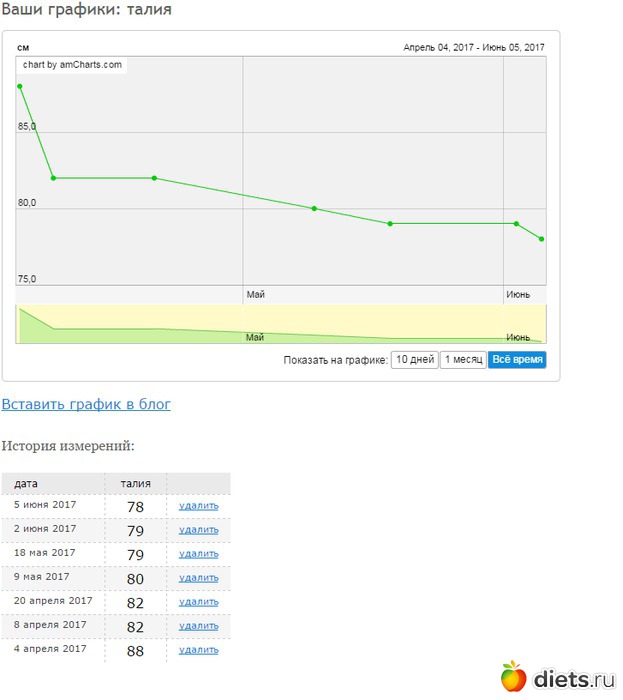Delete the 8 апреля 2017 measurement
This screenshot has width=623, height=700.
coord(198,626)
